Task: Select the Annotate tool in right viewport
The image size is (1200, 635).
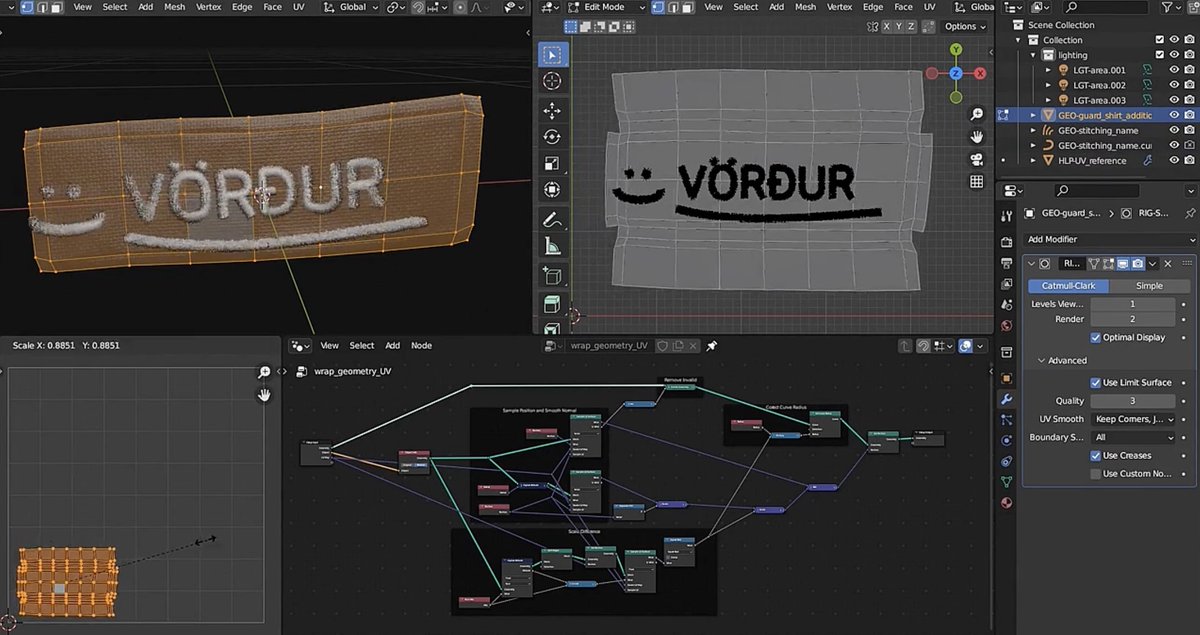Action: pos(552,219)
